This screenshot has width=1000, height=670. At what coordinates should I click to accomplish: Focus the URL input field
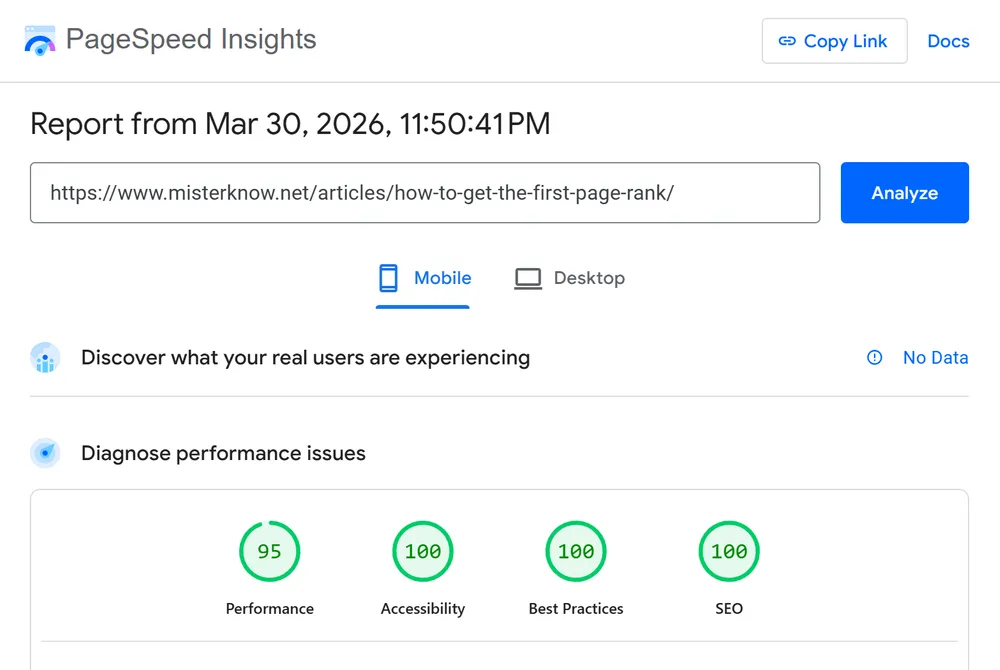(425, 193)
